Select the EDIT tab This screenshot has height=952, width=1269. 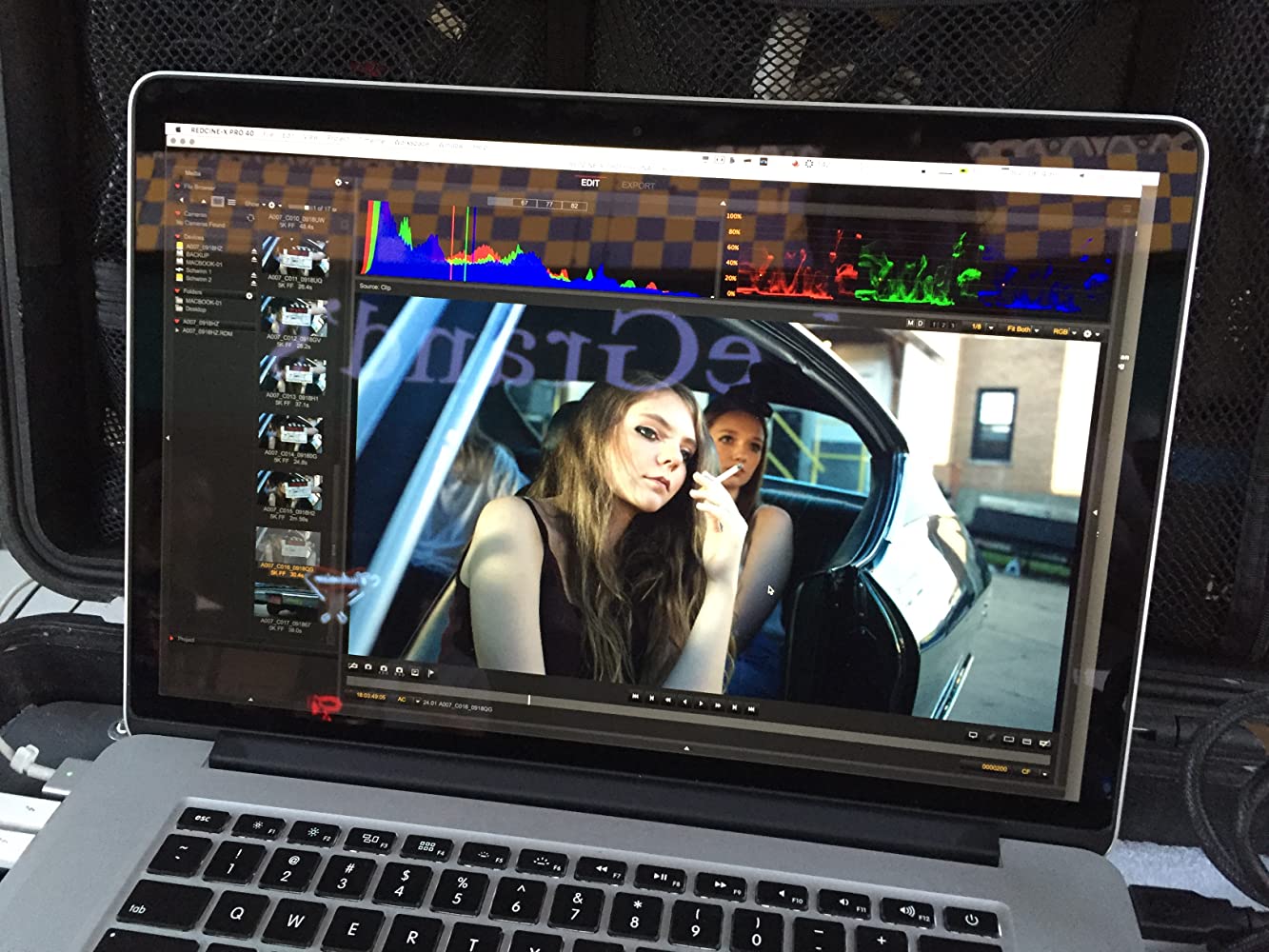(590, 183)
